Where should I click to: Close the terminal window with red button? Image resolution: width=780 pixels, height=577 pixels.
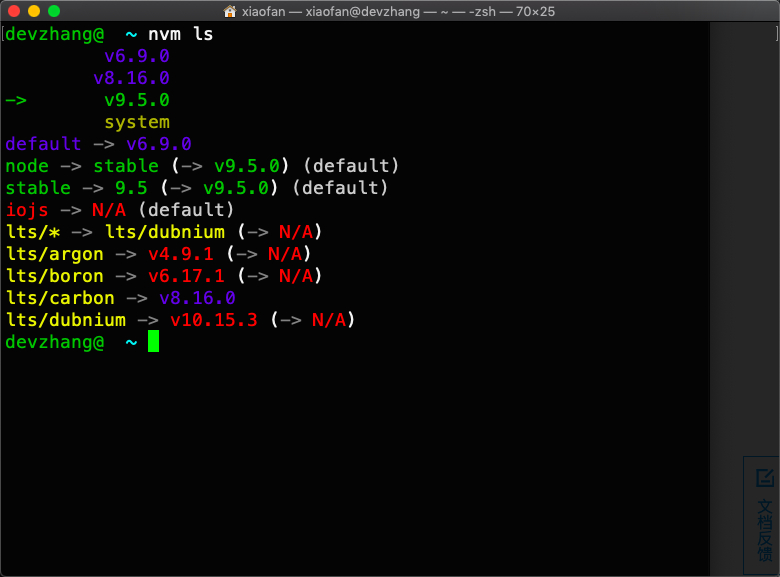pyautogui.click(x=14, y=11)
